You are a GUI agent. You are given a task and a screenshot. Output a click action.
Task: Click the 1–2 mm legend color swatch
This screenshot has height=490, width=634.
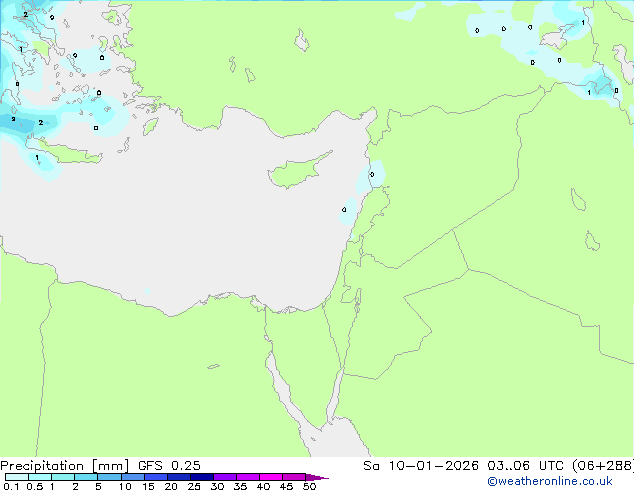(63, 477)
